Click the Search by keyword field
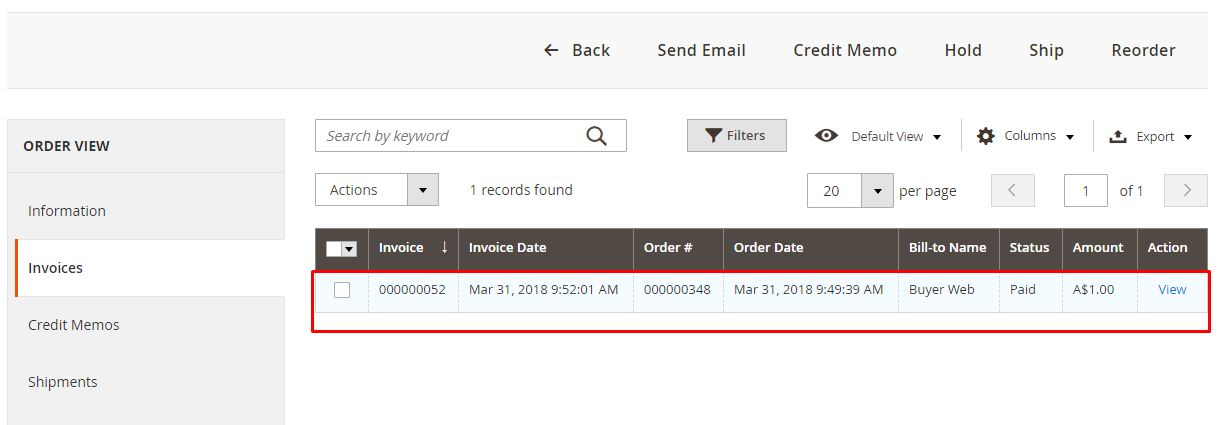Screen dimensions: 1222x425 tap(450, 136)
